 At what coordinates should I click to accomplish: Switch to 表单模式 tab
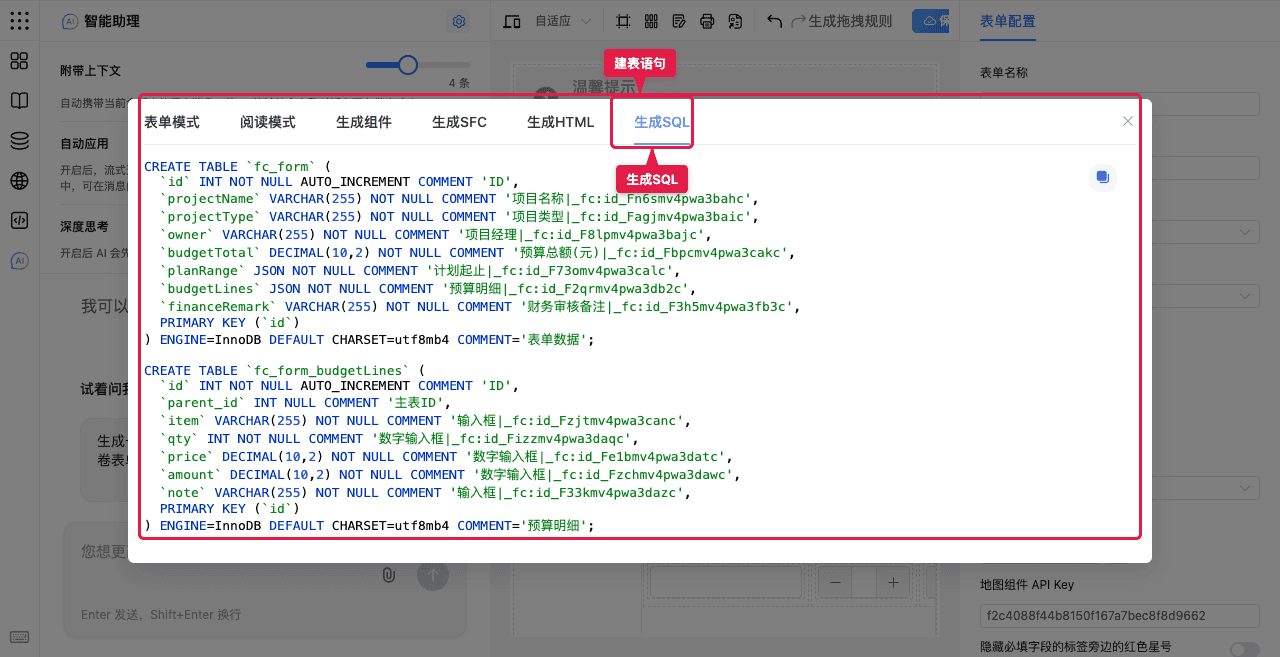(x=172, y=122)
